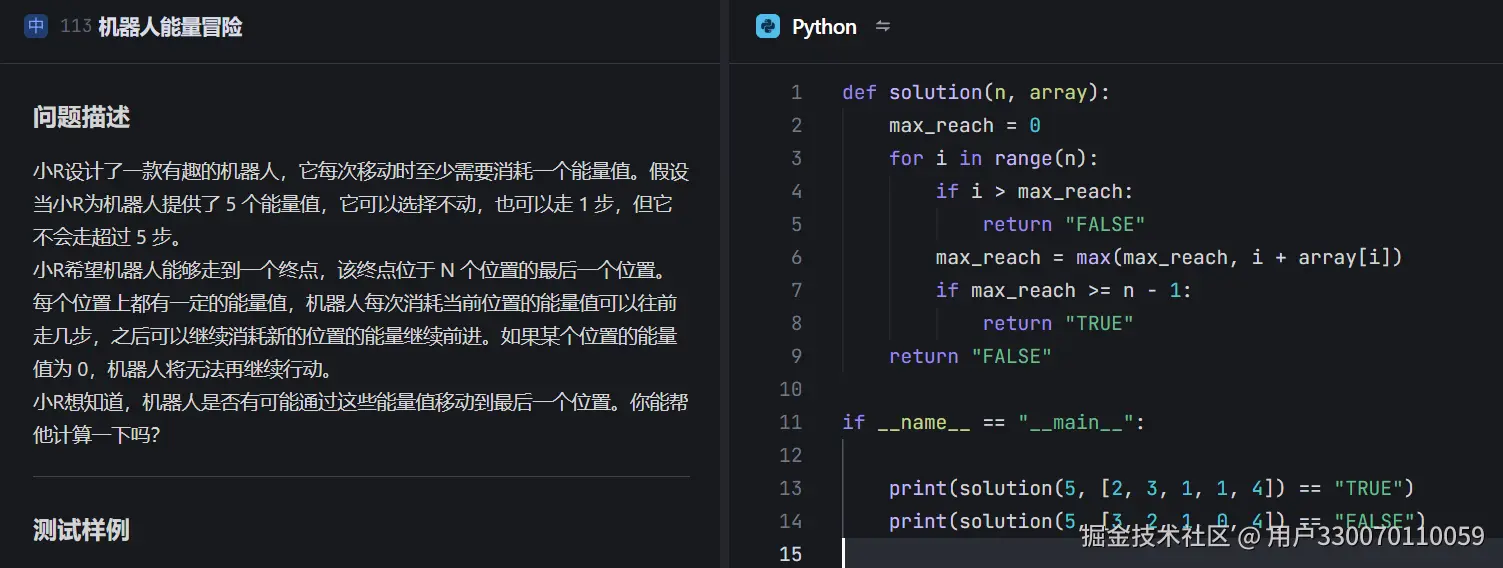The width and height of the screenshot is (1503, 568).
Task: Click line number 4 in gutter
Action: pos(796,191)
